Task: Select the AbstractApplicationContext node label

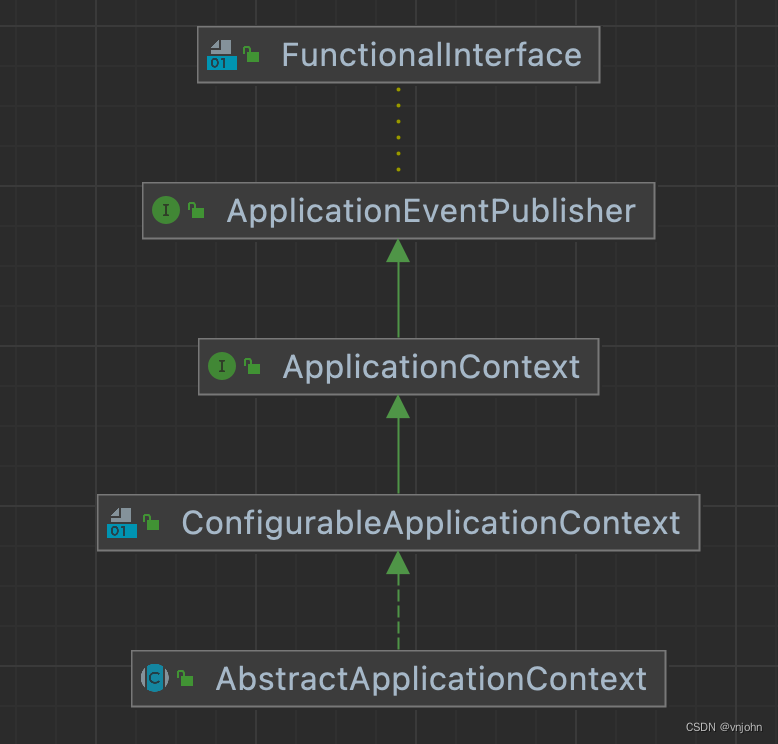Action: pos(431,679)
